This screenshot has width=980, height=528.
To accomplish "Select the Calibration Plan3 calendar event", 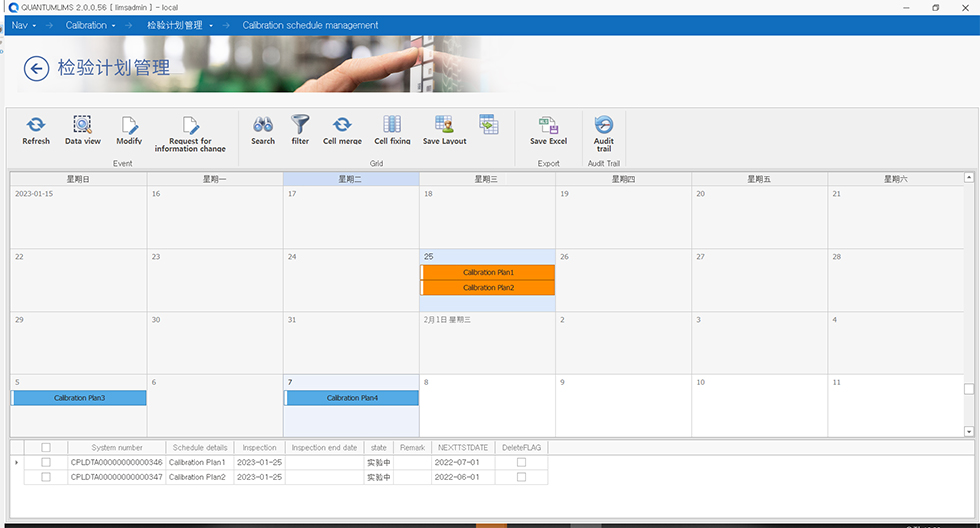I will pyautogui.click(x=79, y=398).
